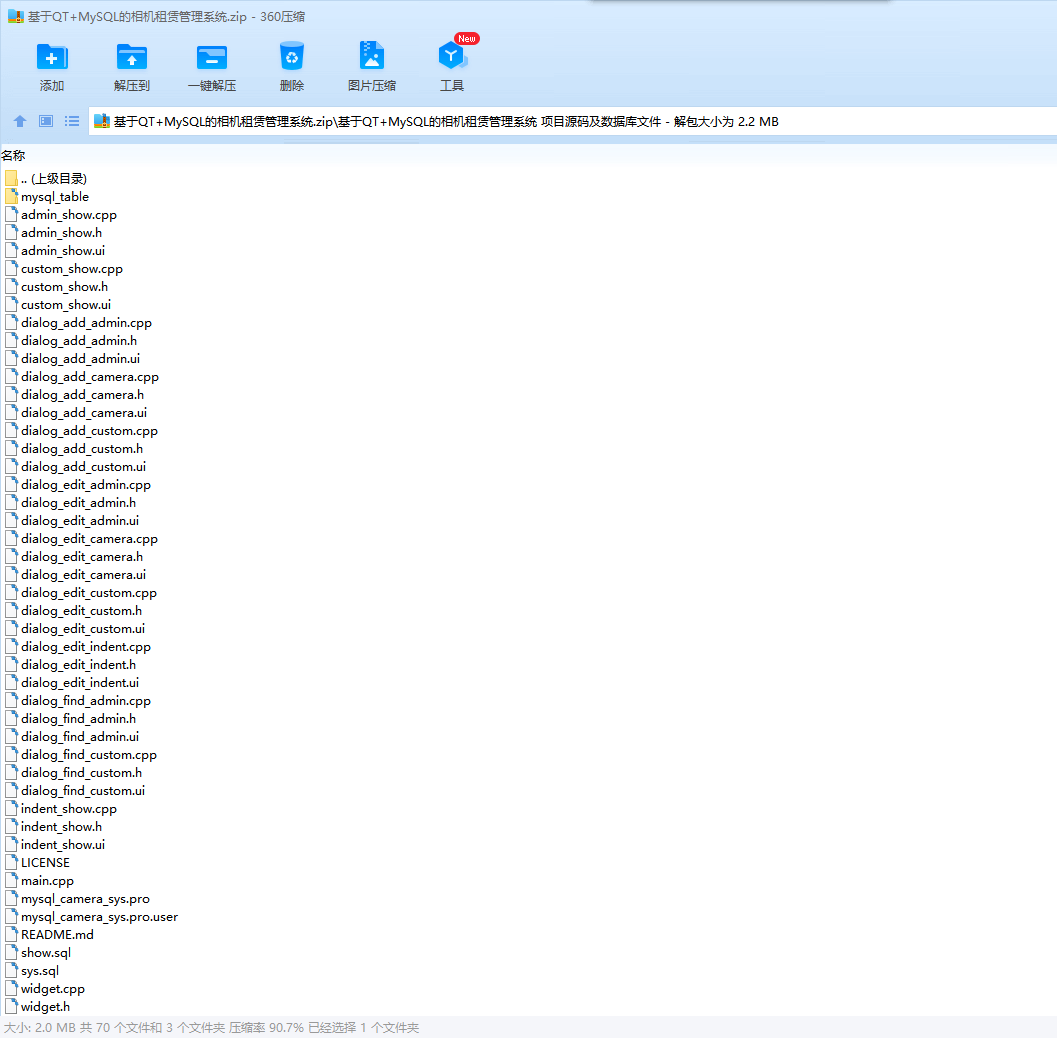The image size is (1057, 1038).
Task: Open the 工具 (Tools) icon
Action: [x=452, y=57]
